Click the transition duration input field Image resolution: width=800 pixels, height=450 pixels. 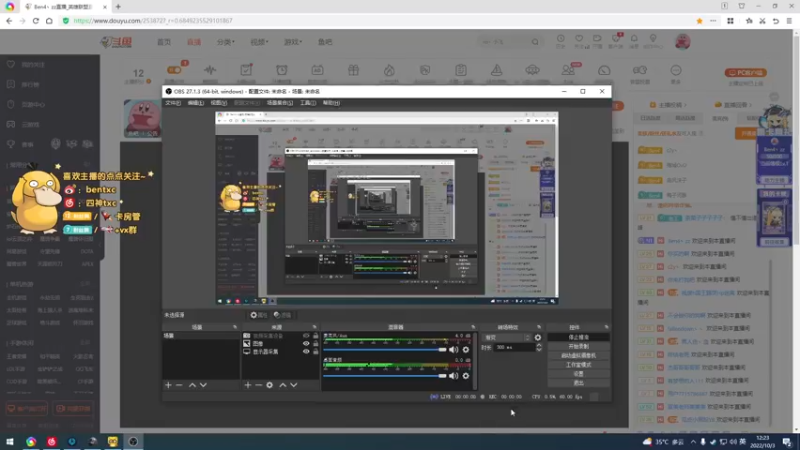pyautogui.click(x=515, y=347)
